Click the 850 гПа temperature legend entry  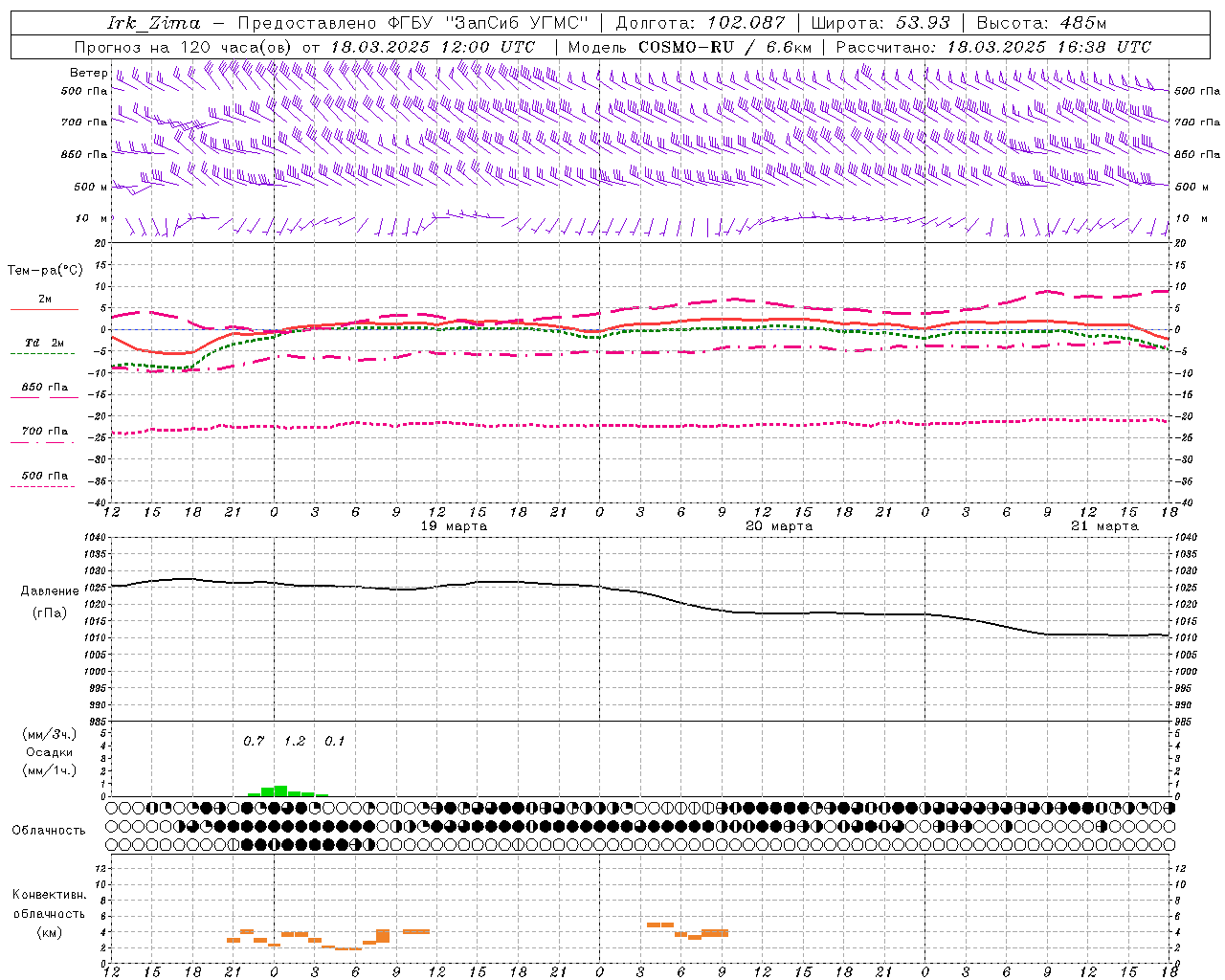coord(45,388)
